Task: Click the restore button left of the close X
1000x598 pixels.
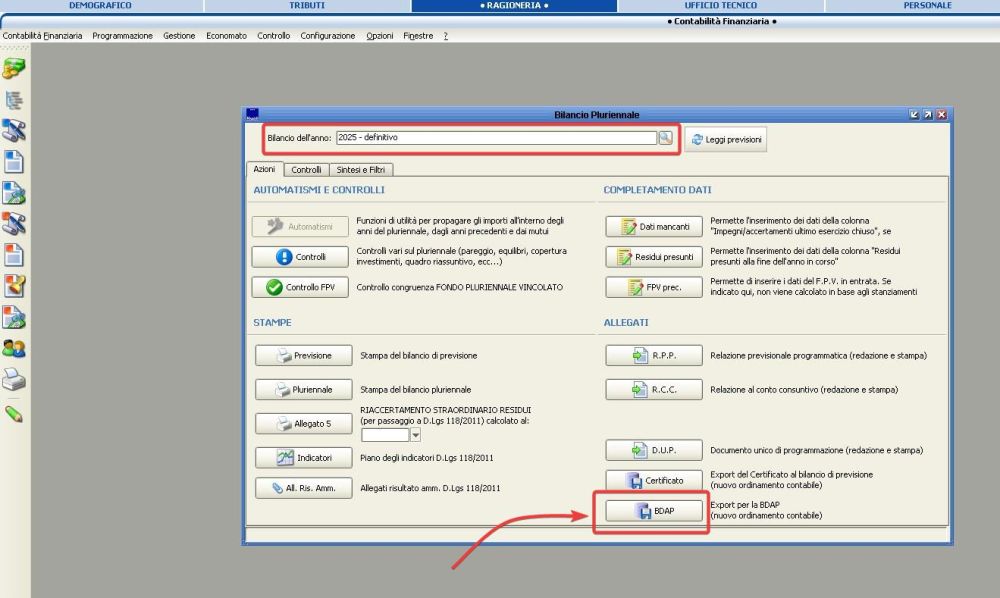Action: [x=928, y=115]
